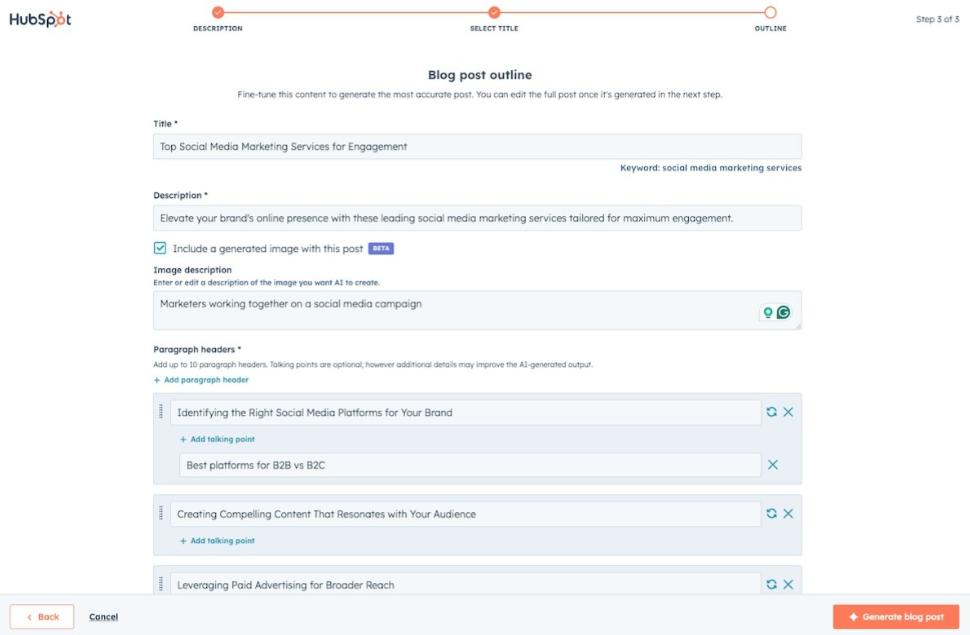Click the HubSpot logo
The width and height of the screenshot is (970, 635).
tap(42, 18)
